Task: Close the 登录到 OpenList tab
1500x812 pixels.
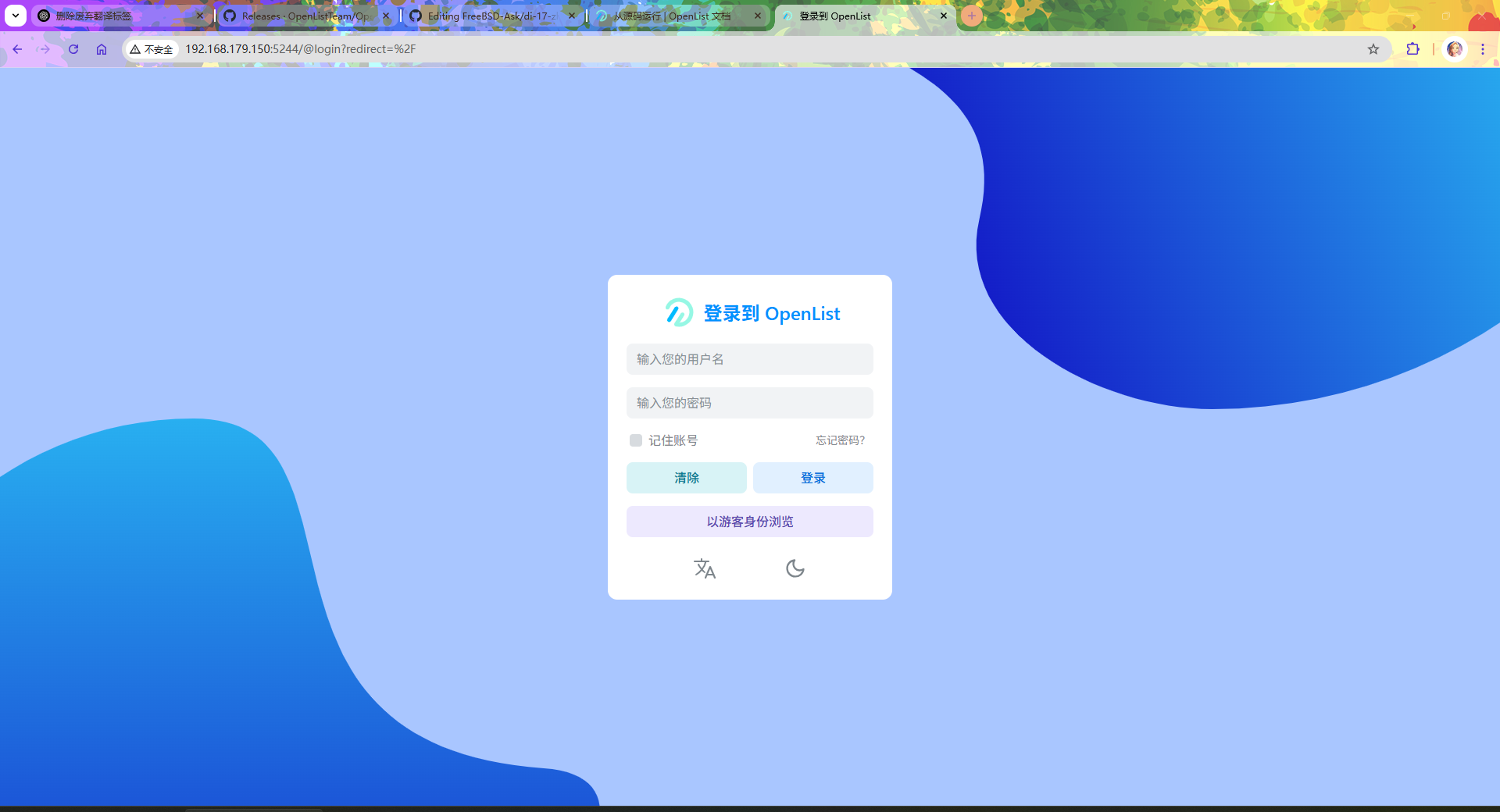Action: [x=944, y=16]
